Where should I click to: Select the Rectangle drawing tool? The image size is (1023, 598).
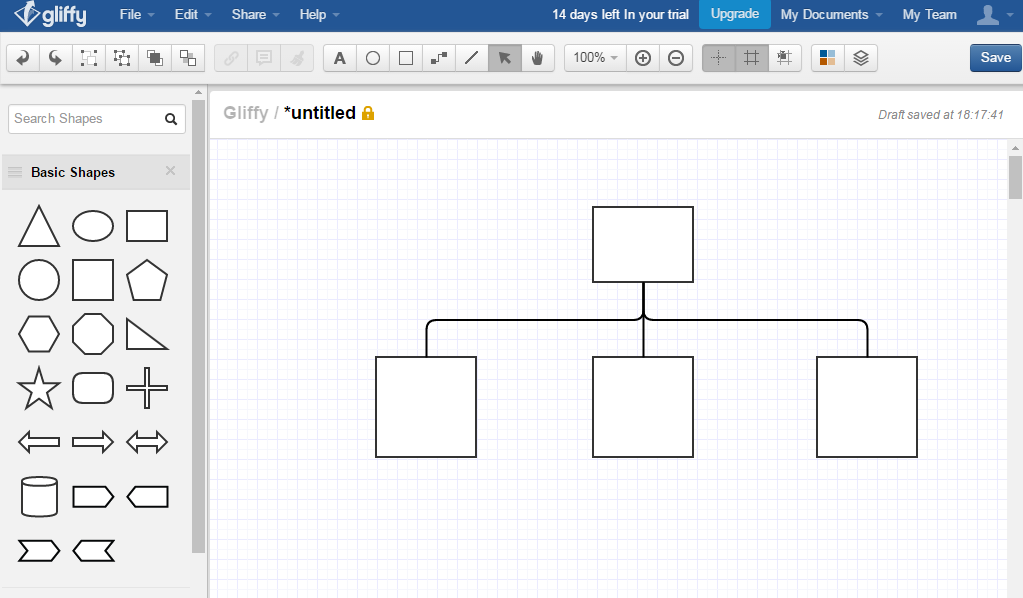(406, 58)
